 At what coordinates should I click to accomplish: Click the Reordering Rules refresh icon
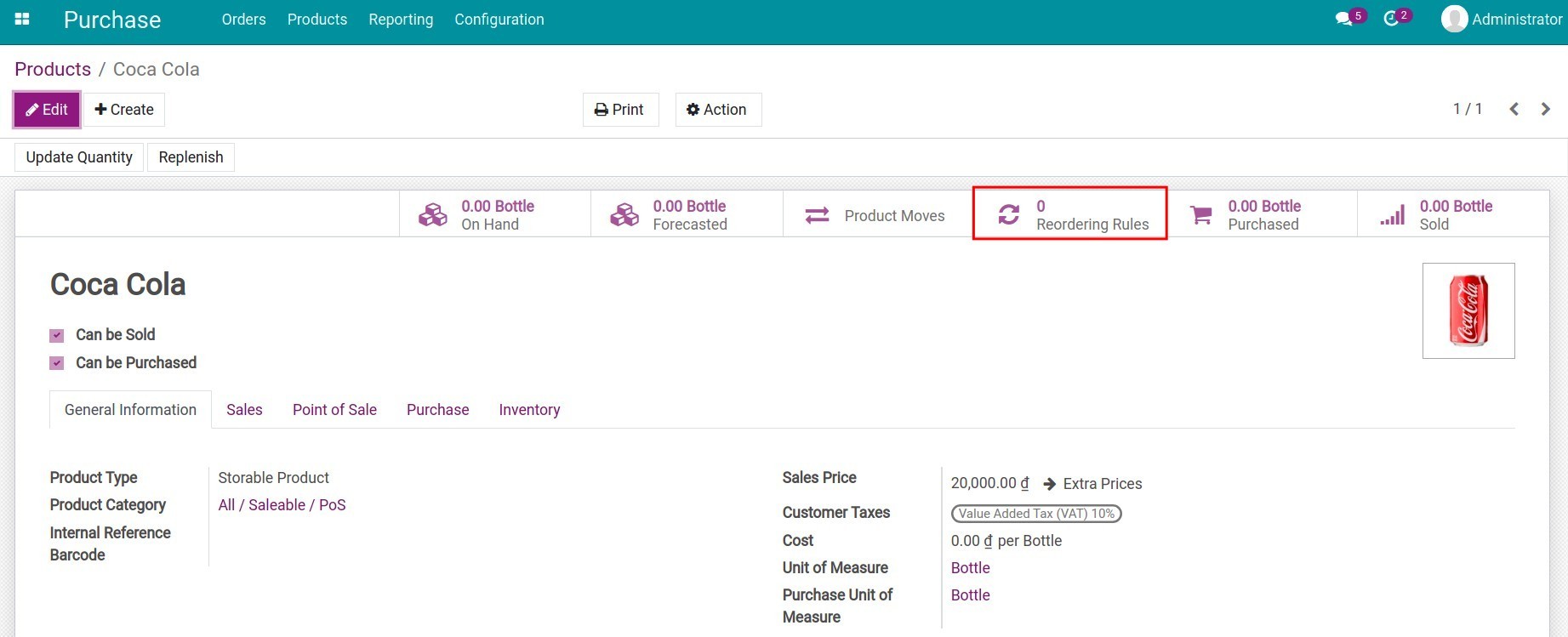click(x=1008, y=215)
